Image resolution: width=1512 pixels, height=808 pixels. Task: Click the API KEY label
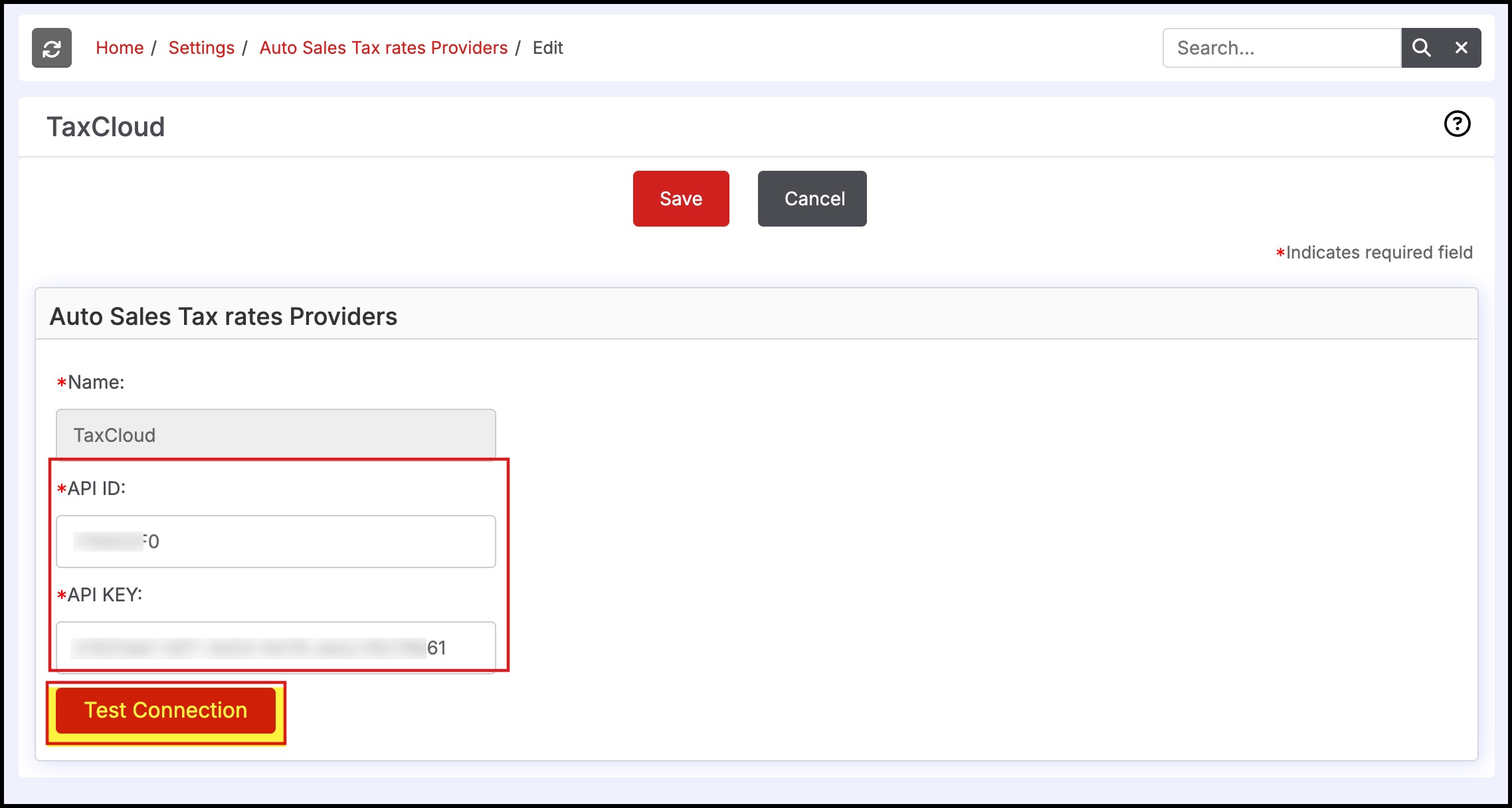point(104,595)
